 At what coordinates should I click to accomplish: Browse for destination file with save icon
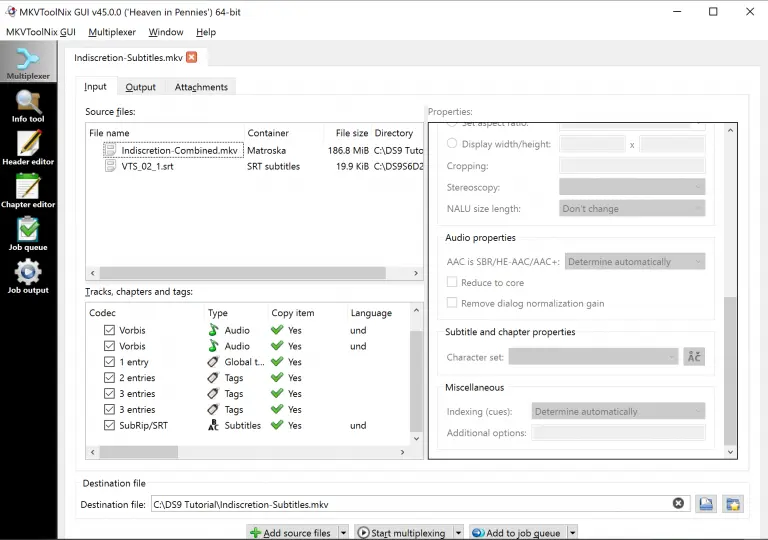pyautogui.click(x=706, y=504)
